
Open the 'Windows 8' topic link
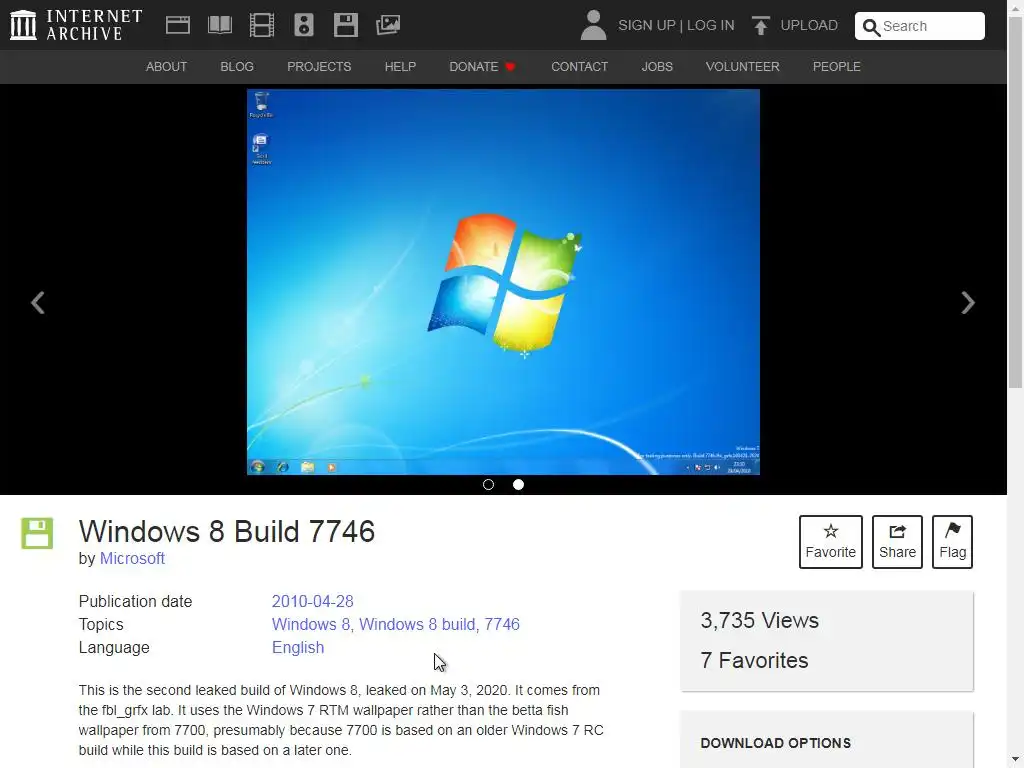(x=310, y=624)
